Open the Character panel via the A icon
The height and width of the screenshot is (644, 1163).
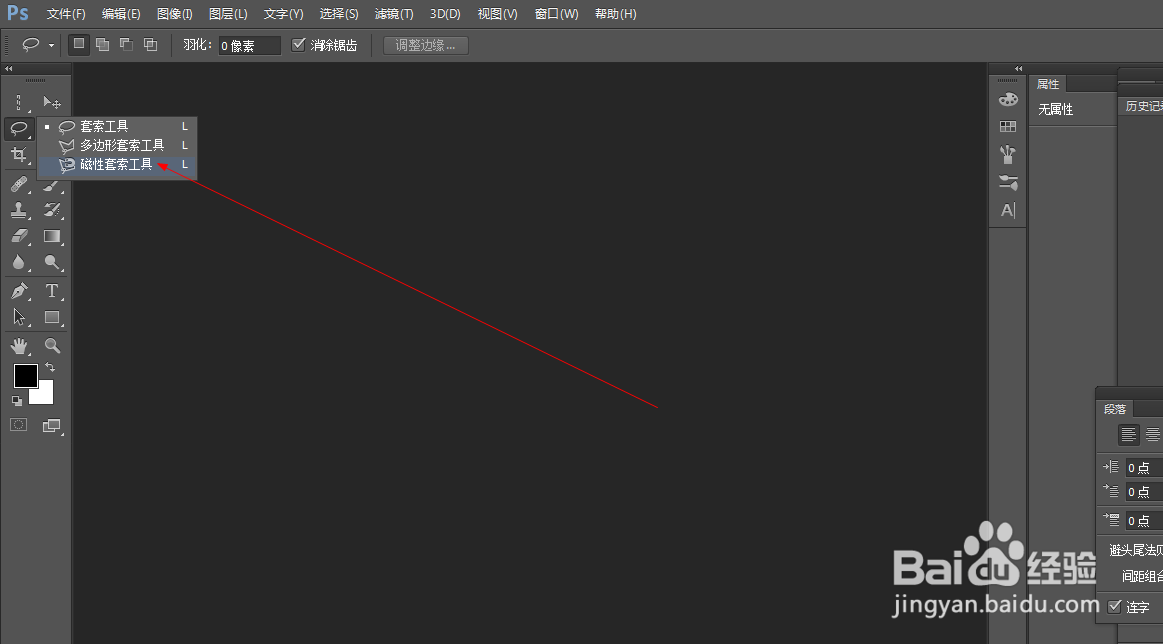(x=1008, y=210)
